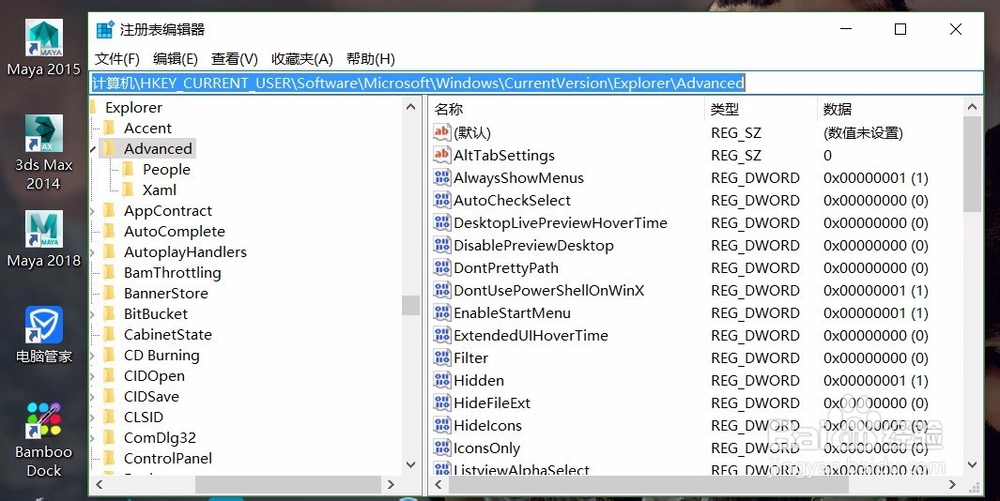Image resolution: width=1000 pixels, height=501 pixels.
Task: Select the (默认) default value icon
Action: point(441,133)
